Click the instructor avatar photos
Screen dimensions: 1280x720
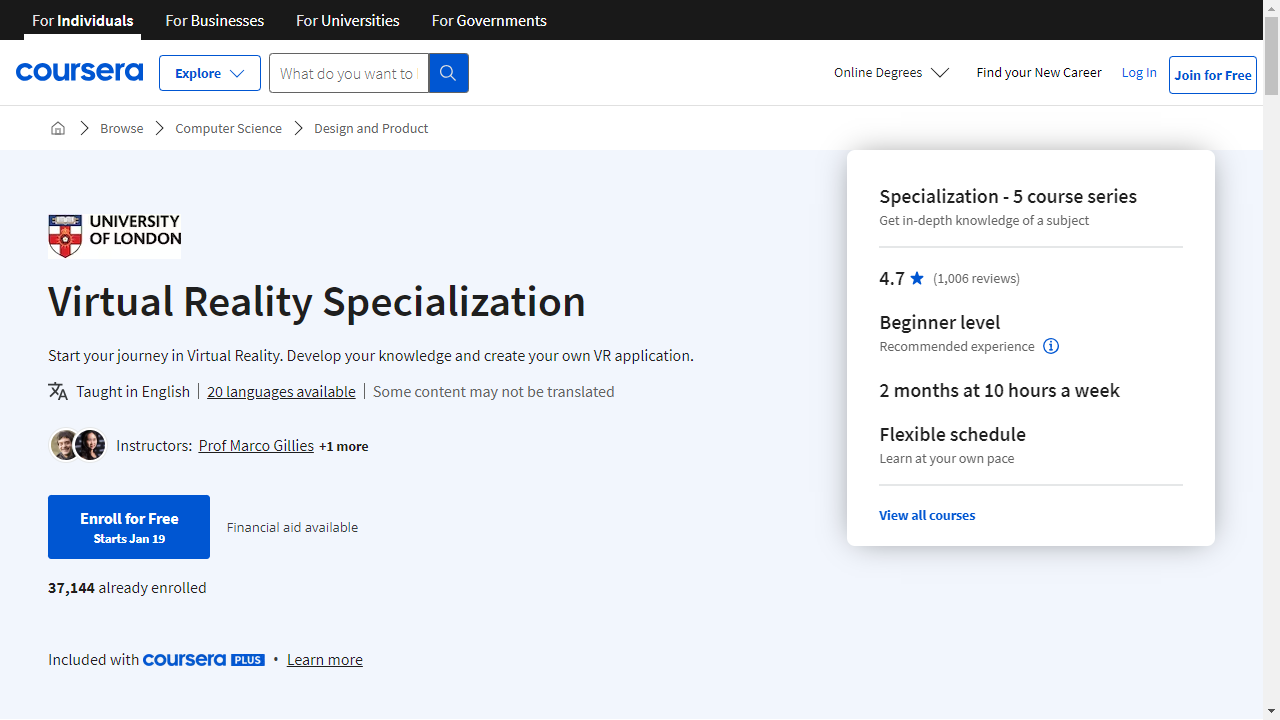(x=77, y=445)
